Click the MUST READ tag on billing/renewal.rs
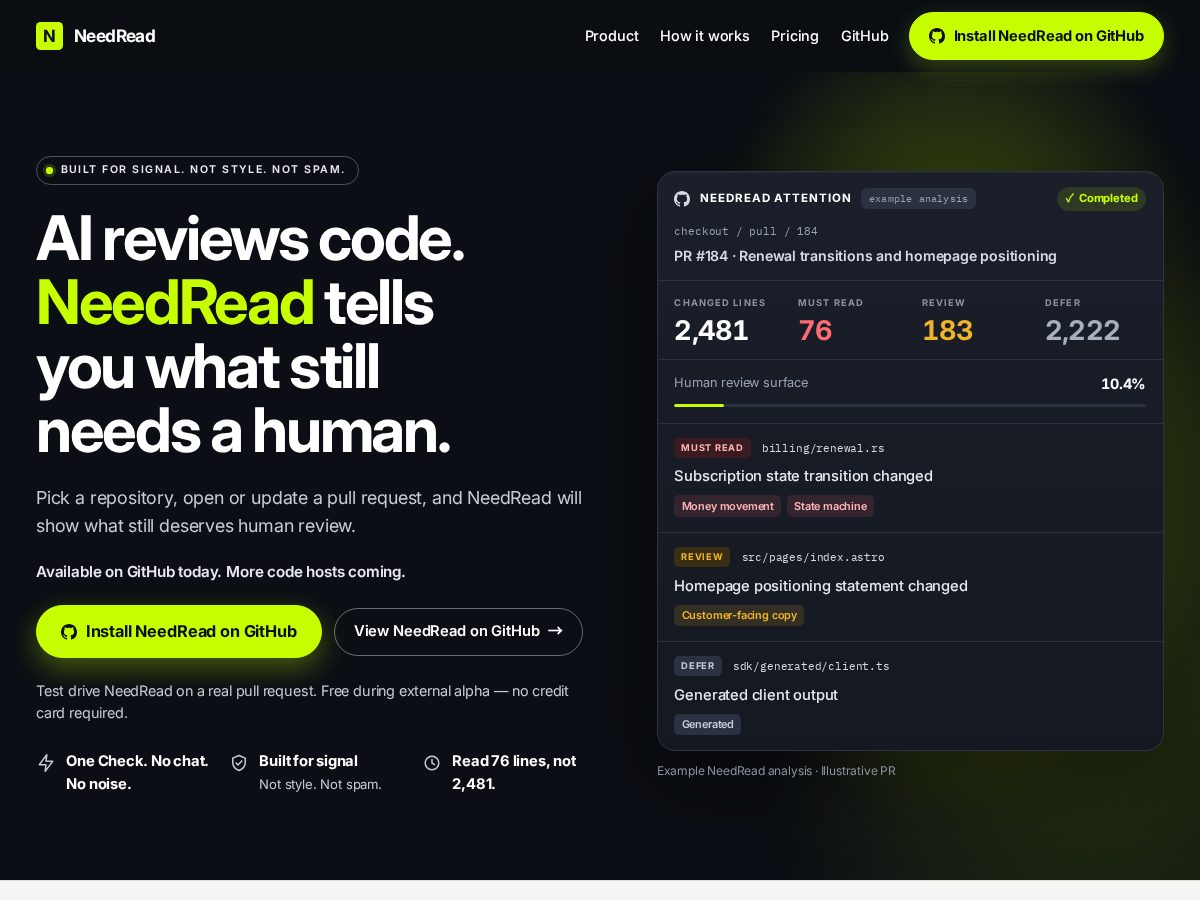The height and width of the screenshot is (900, 1200). point(712,448)
